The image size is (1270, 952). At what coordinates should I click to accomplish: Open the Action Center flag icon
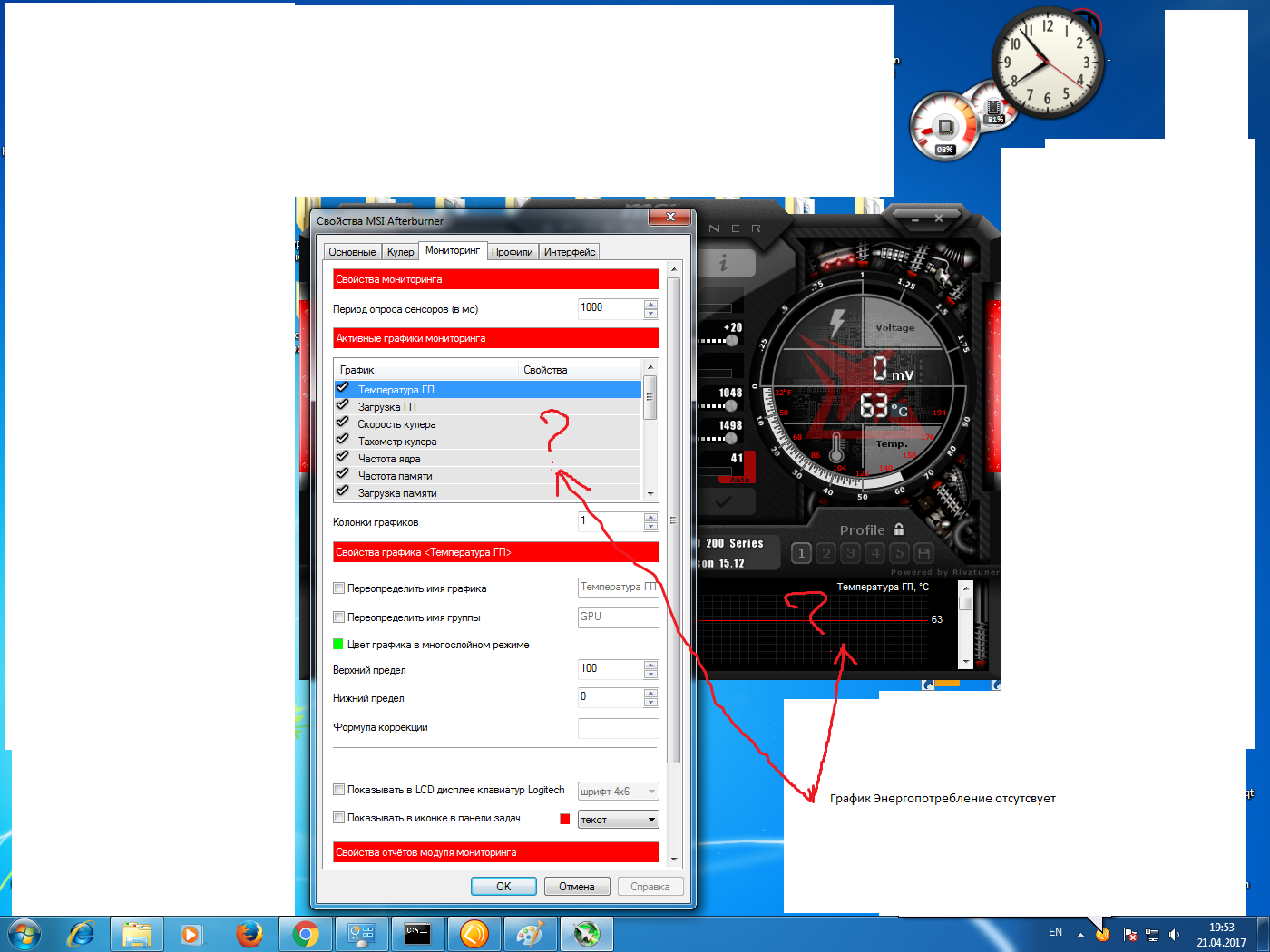pos(1130,934)
